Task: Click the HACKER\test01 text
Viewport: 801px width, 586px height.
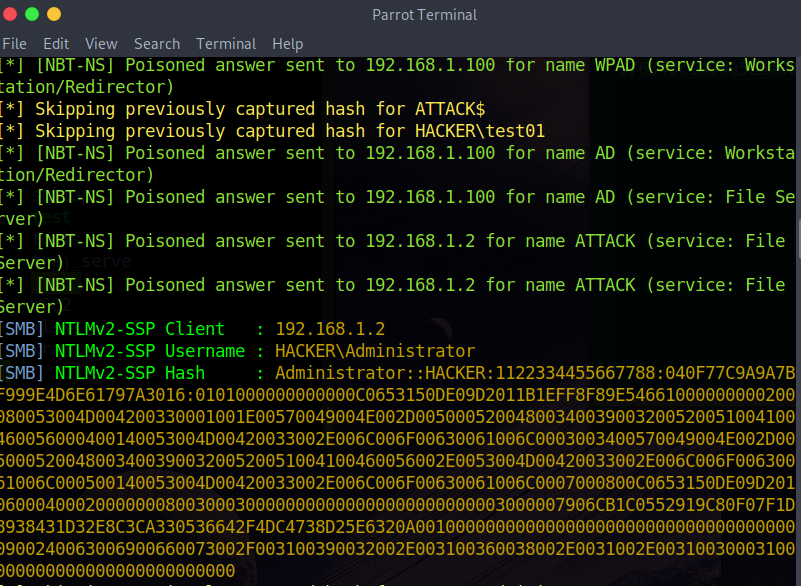Action: [480, 131]
